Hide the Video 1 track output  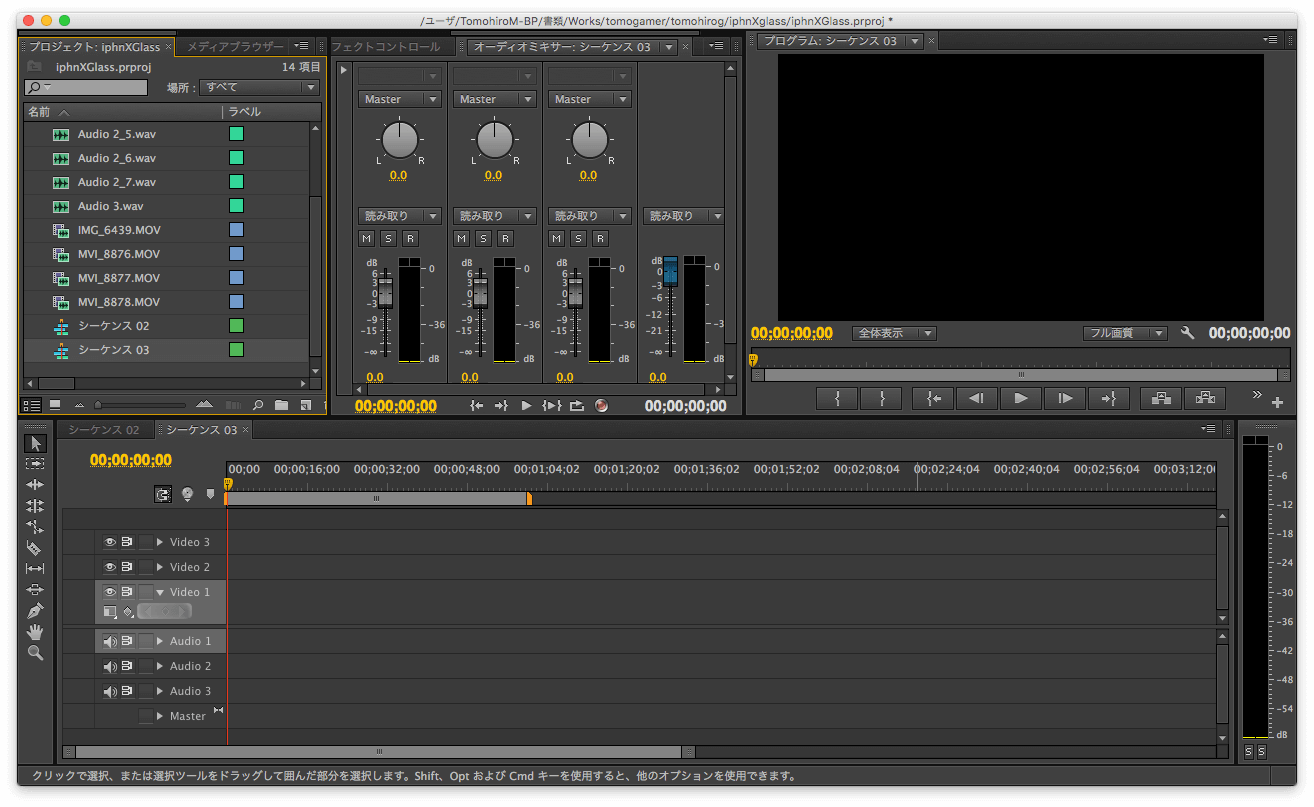[110, 592]
